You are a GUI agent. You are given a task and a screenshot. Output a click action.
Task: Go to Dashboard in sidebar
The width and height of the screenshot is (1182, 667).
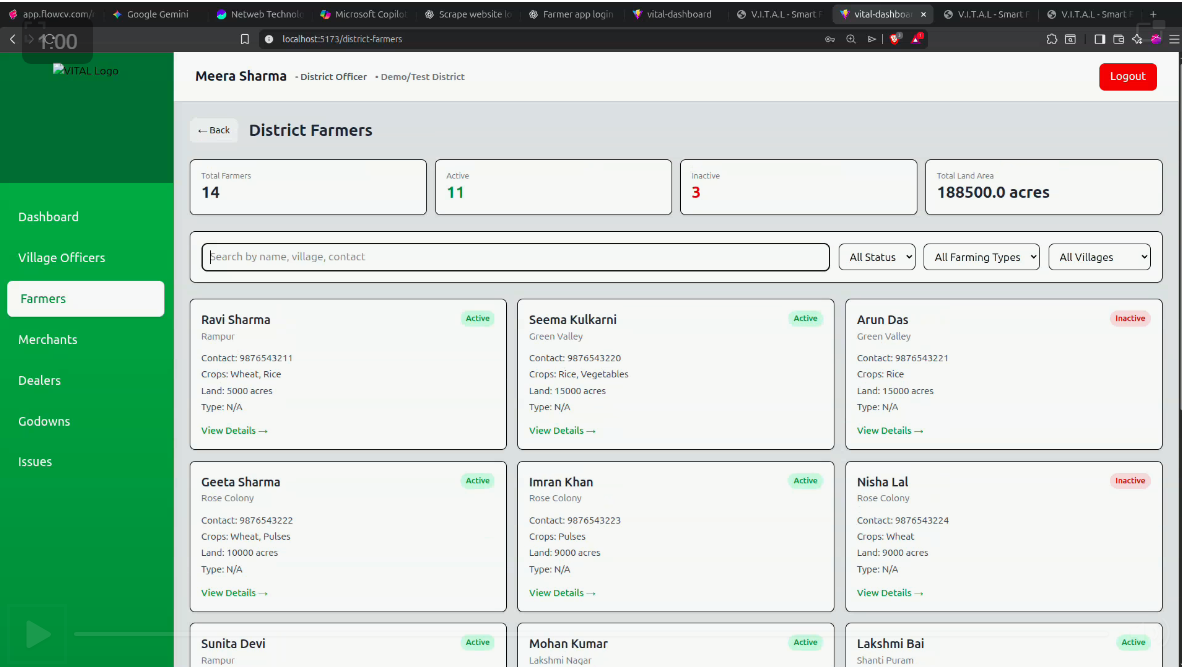pyautogui.click(x=48, y=217)
